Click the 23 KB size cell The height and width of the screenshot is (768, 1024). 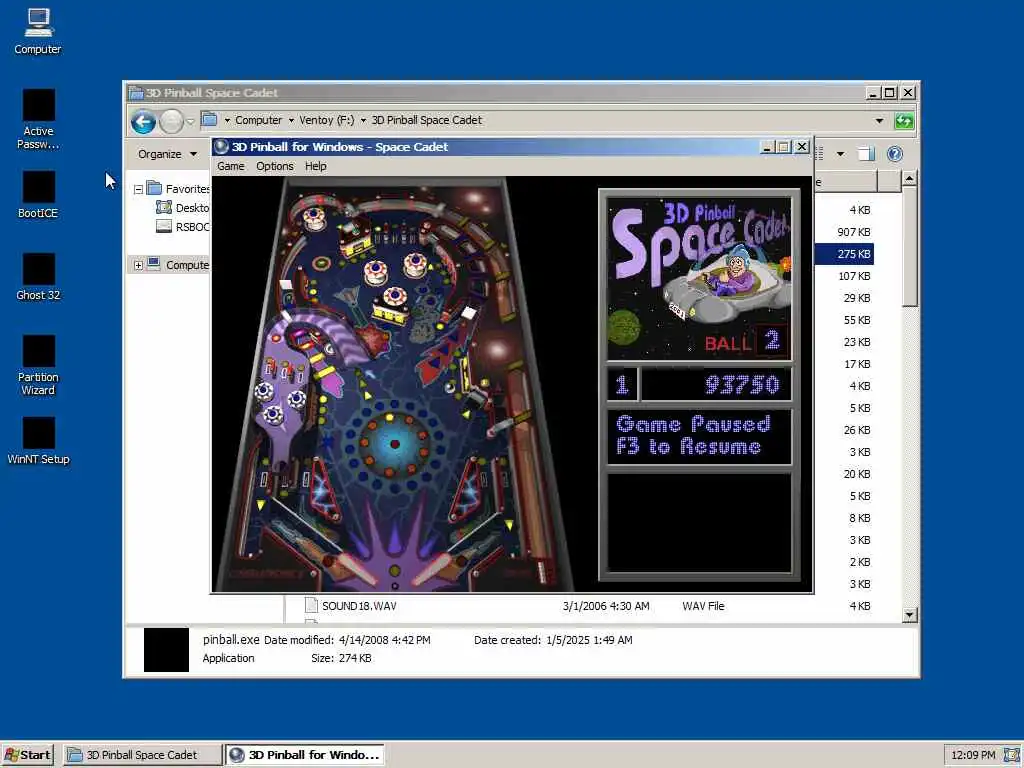pyautogui.click(x=857, y=342)
